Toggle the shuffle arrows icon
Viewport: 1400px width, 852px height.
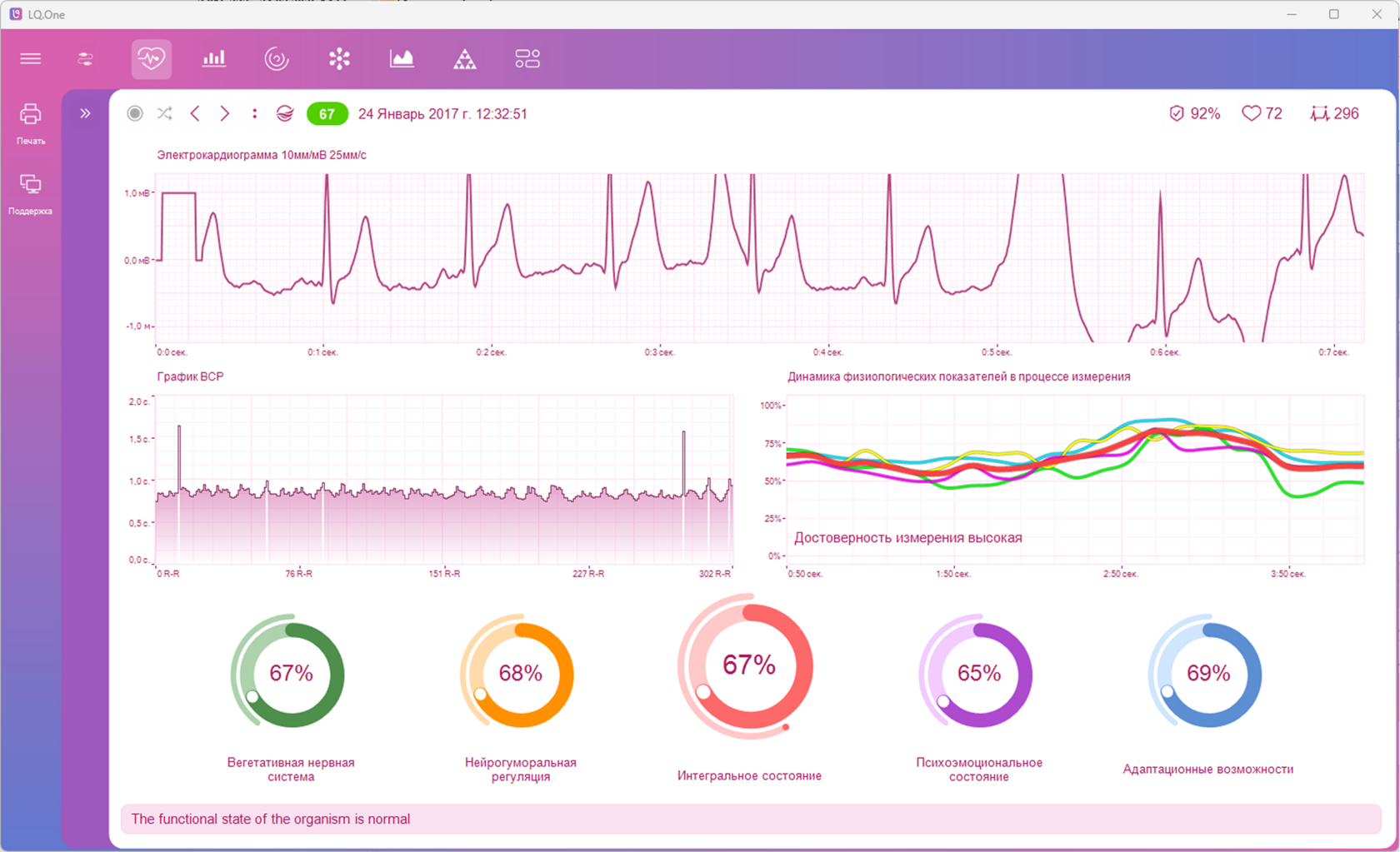(165, 113)
